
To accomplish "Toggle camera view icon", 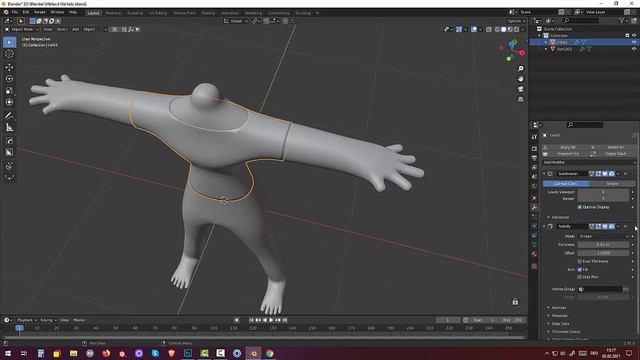I will pos(520,89).
